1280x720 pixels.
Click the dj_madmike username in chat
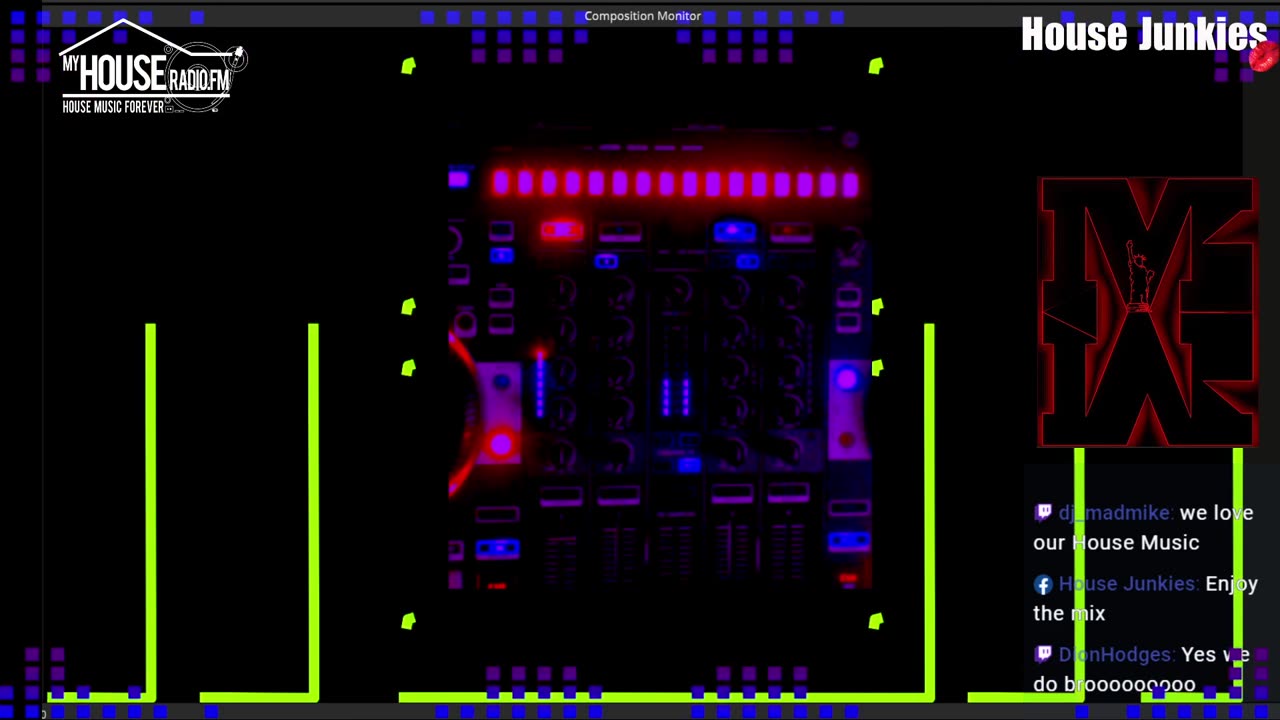click(1115, 513)
